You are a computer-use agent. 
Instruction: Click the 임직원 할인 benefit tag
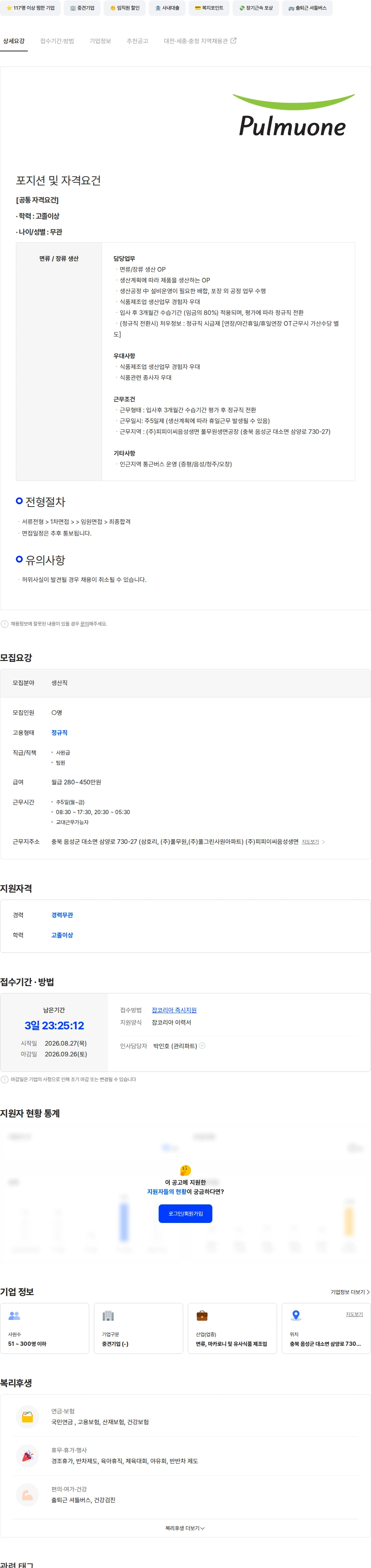125,8
